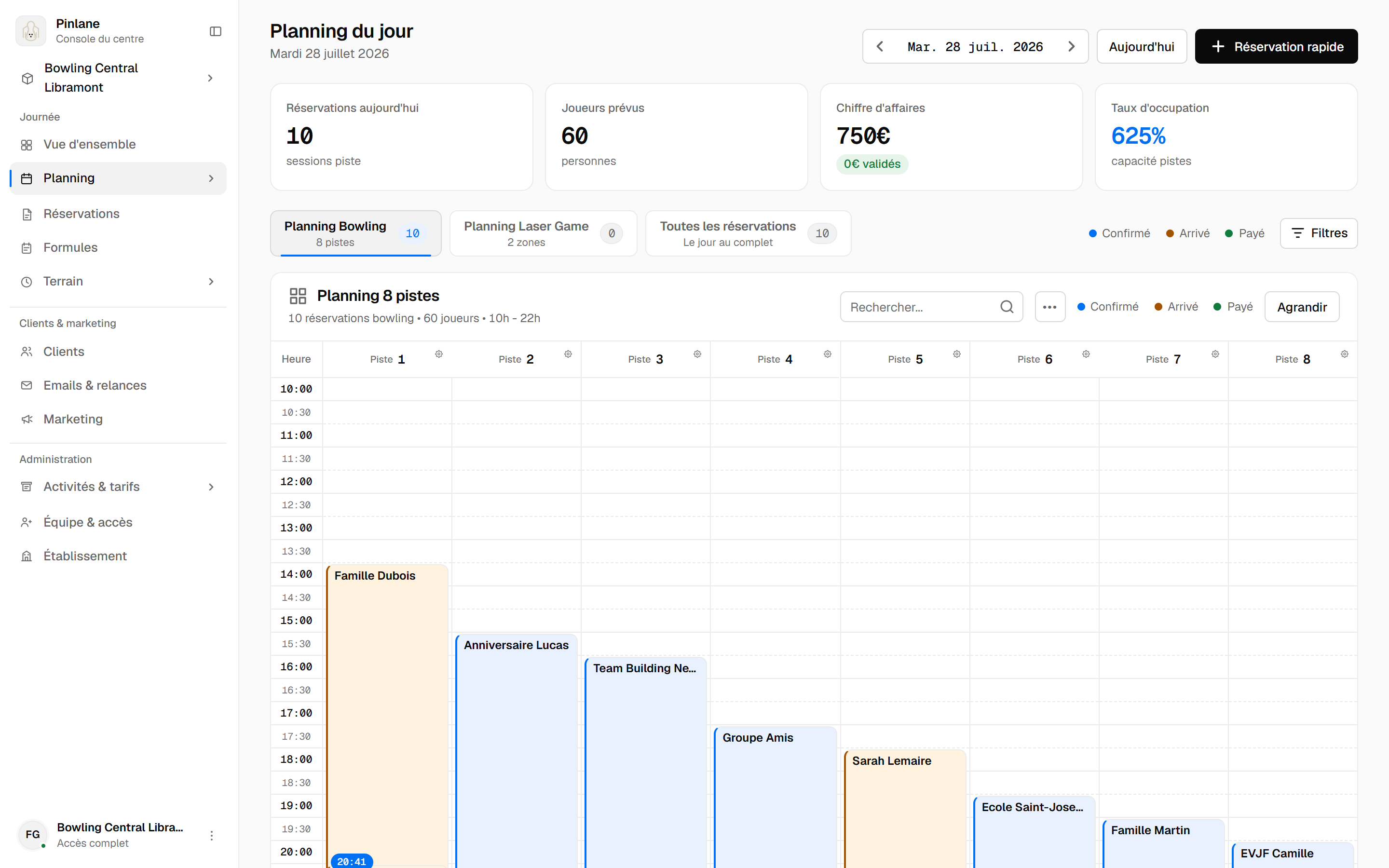Click the search magnifier icon

coord(1007,307)
